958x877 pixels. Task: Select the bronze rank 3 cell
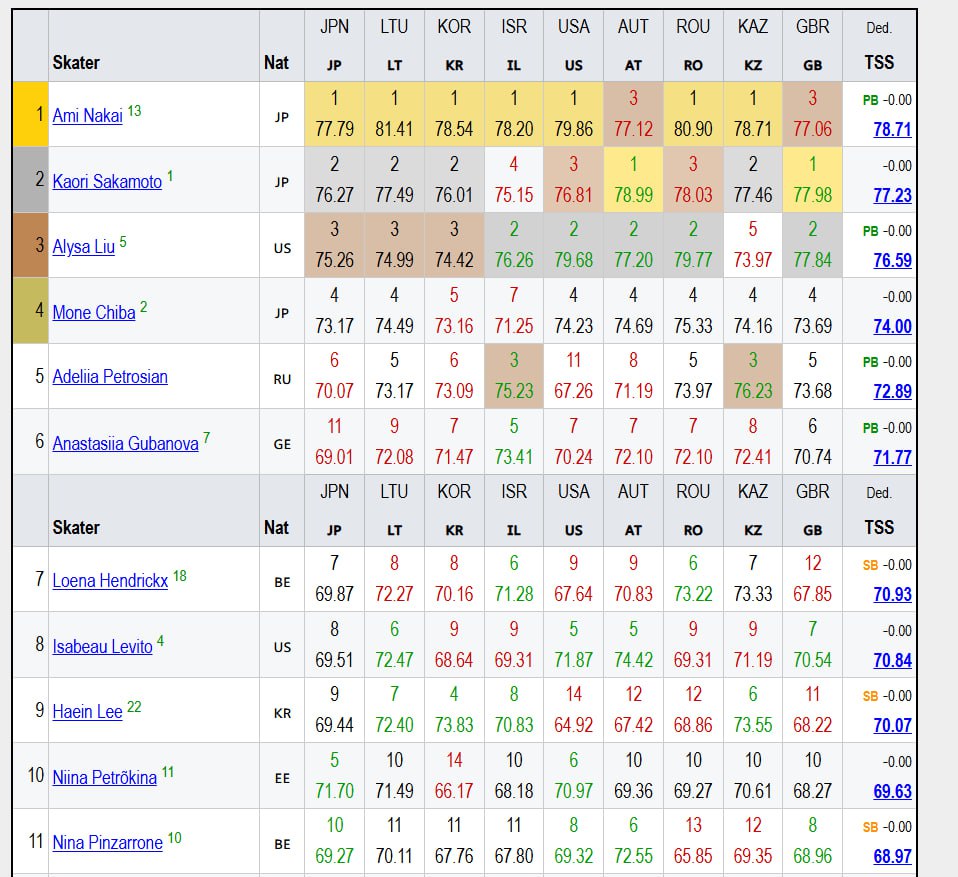[x=30, y=246]
